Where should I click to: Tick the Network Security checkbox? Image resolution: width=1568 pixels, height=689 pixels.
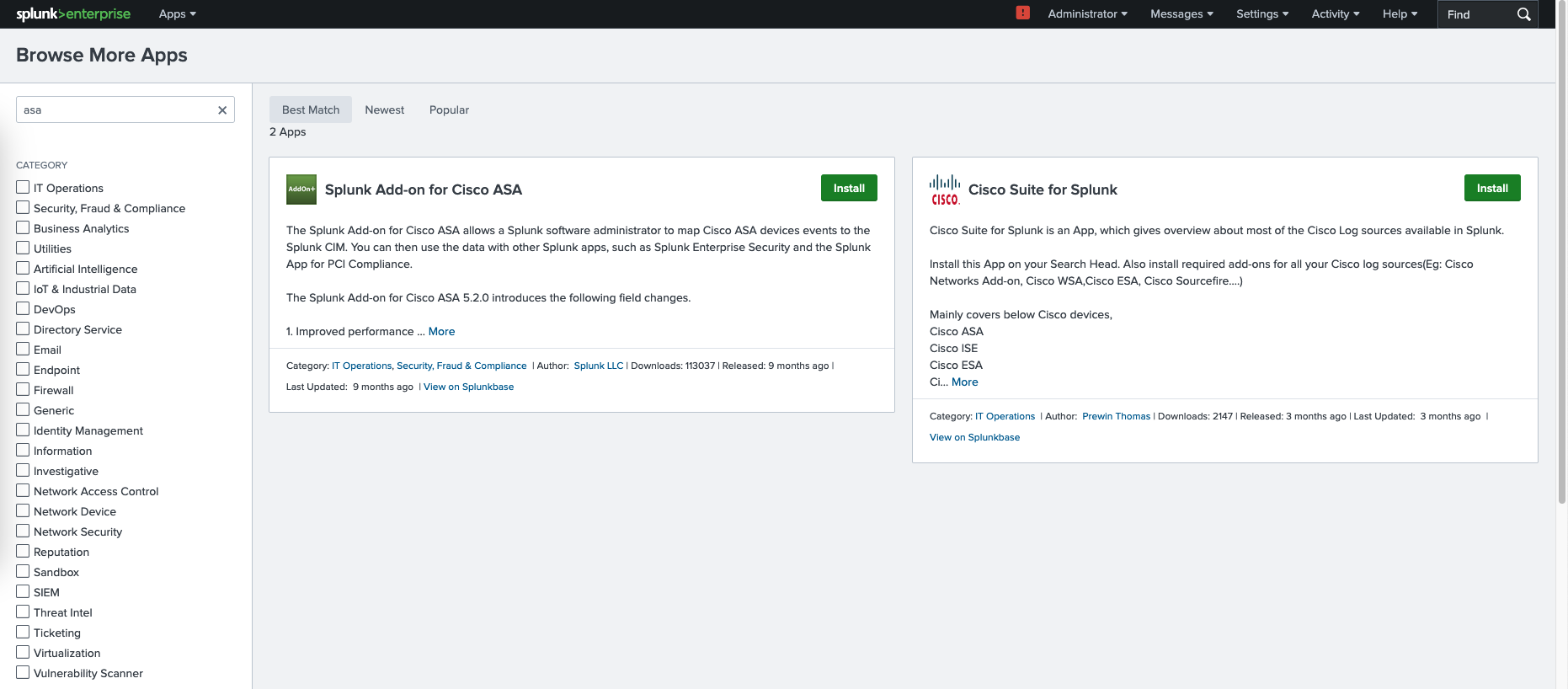point(23,531)
